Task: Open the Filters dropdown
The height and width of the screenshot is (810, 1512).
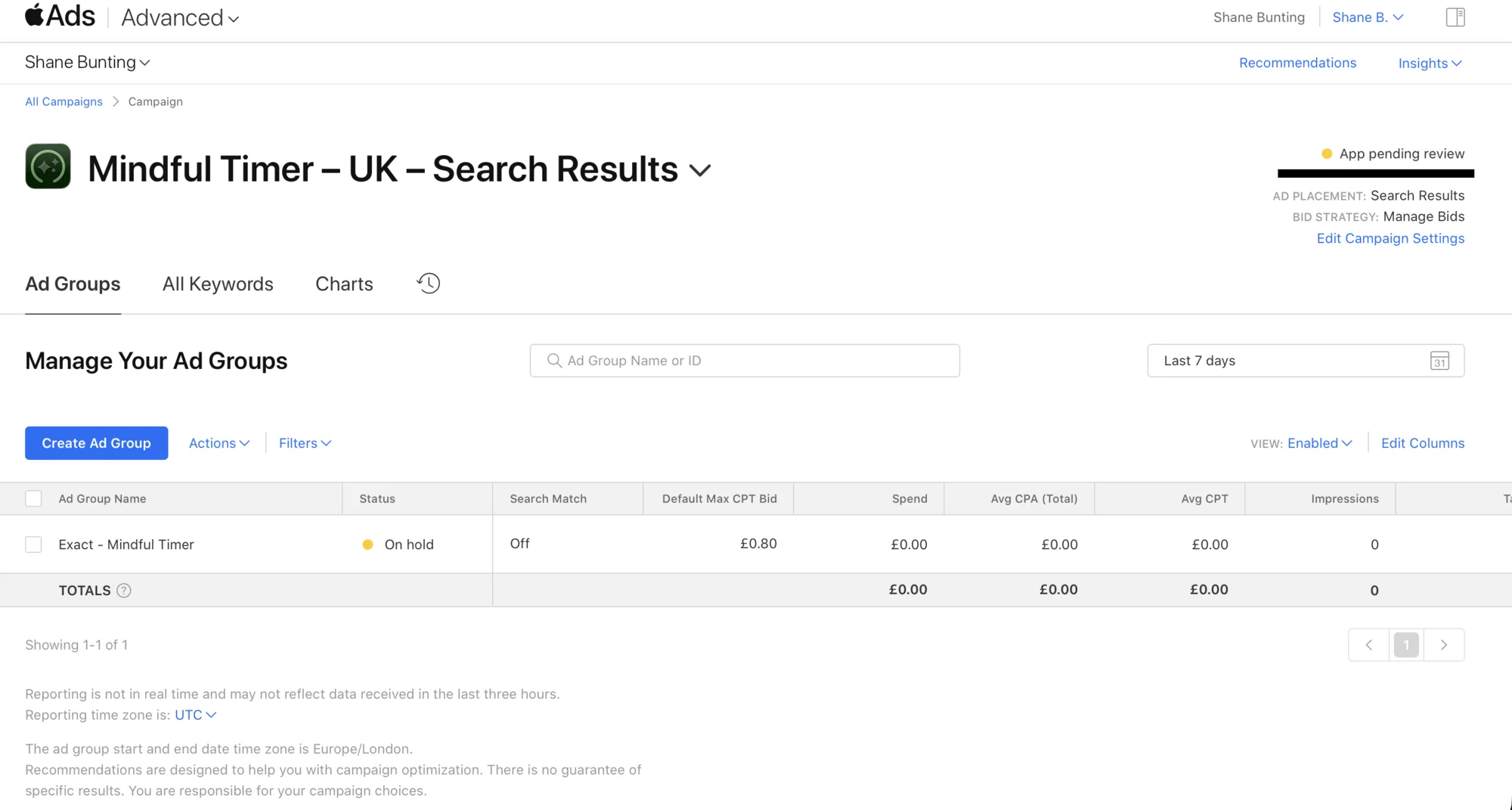Action: 305,443
